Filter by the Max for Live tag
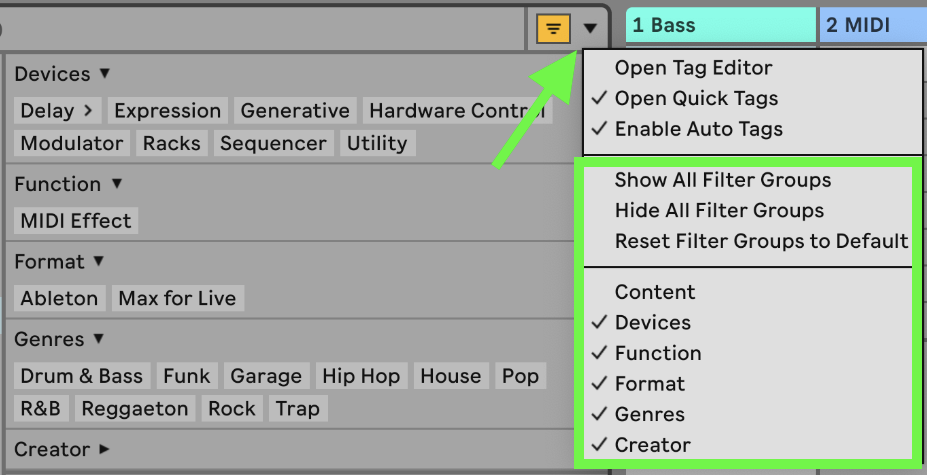Viewport: 927px width, 475px height. pyautogui.click(x=177, y=298)
